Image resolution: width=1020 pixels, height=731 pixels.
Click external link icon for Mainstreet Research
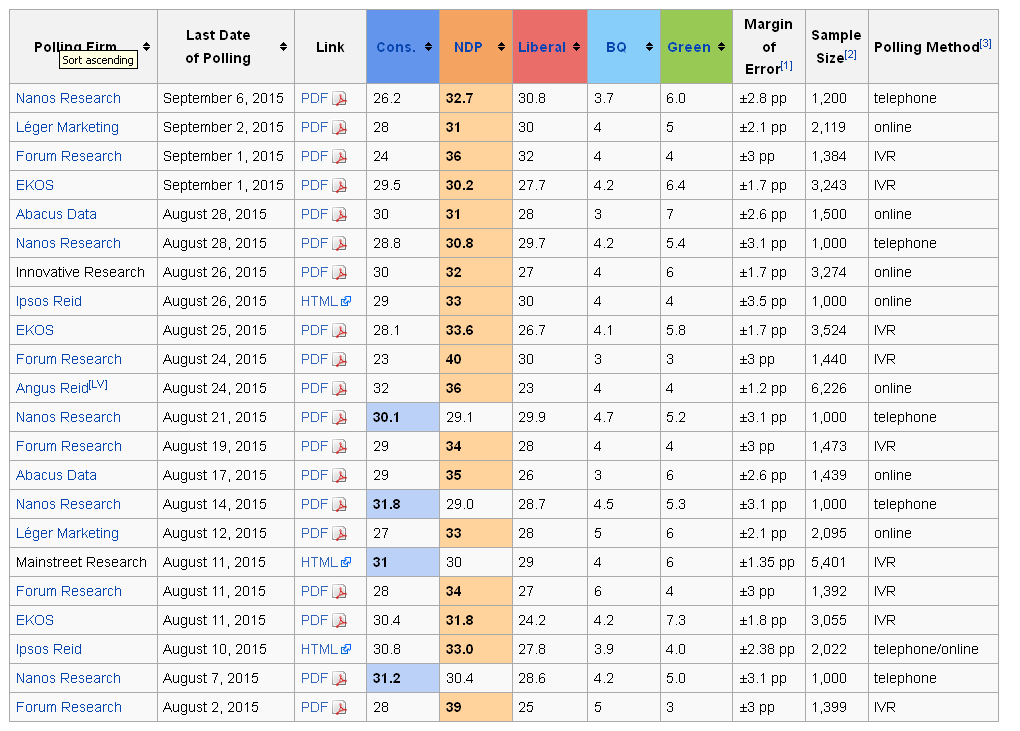click(346, 562)
